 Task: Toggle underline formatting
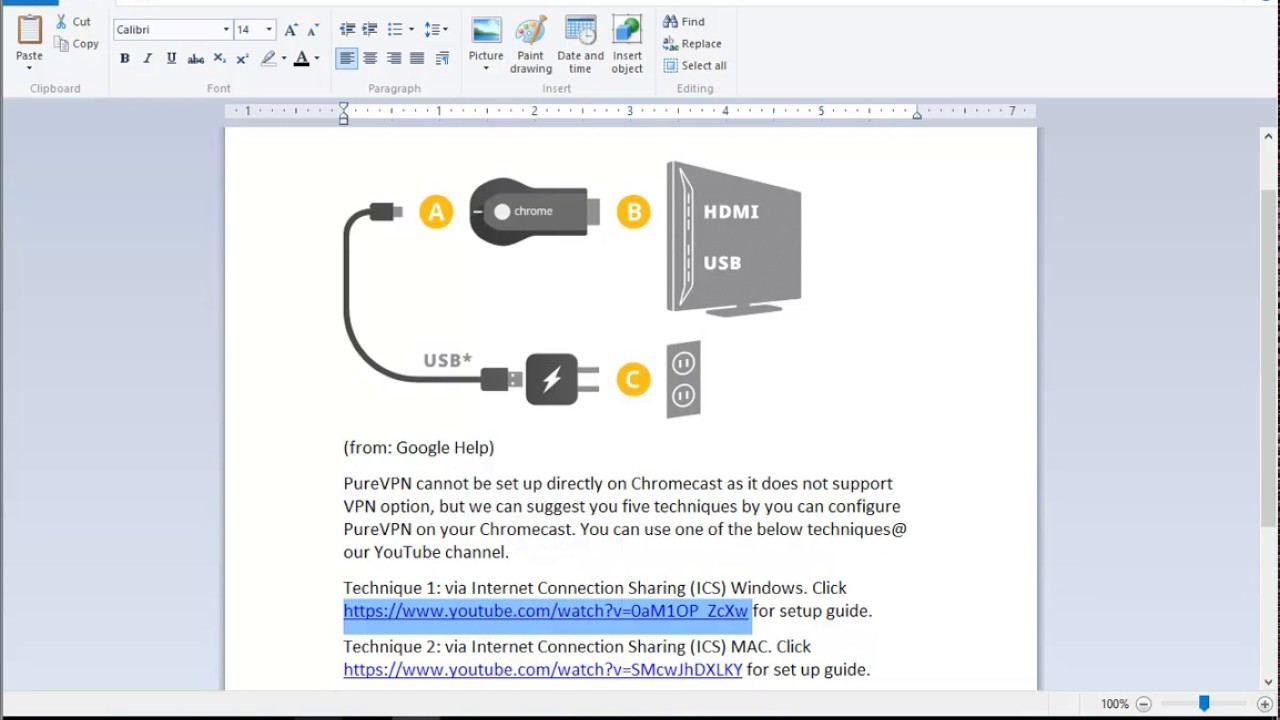pos(171,59)
